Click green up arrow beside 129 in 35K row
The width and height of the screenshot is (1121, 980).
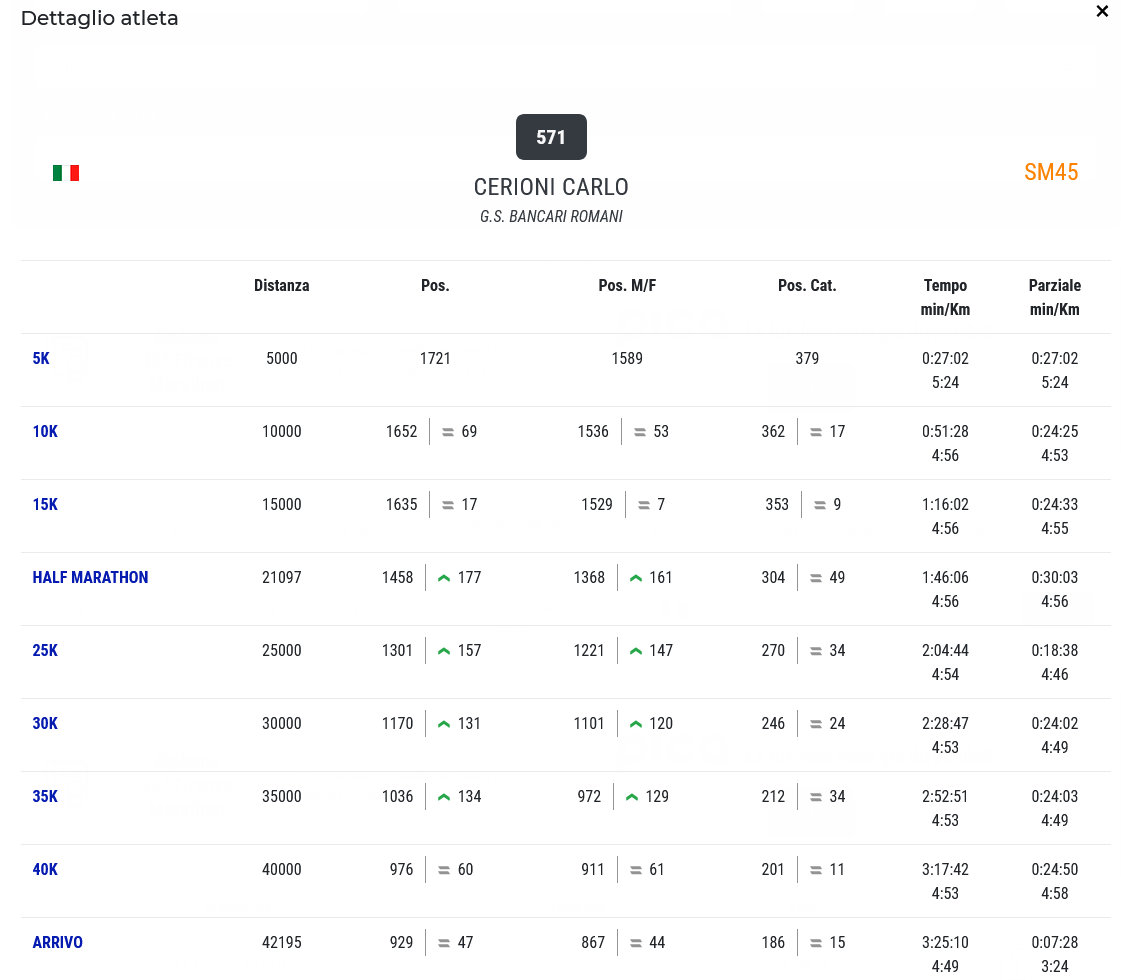[x=632, y=797]
